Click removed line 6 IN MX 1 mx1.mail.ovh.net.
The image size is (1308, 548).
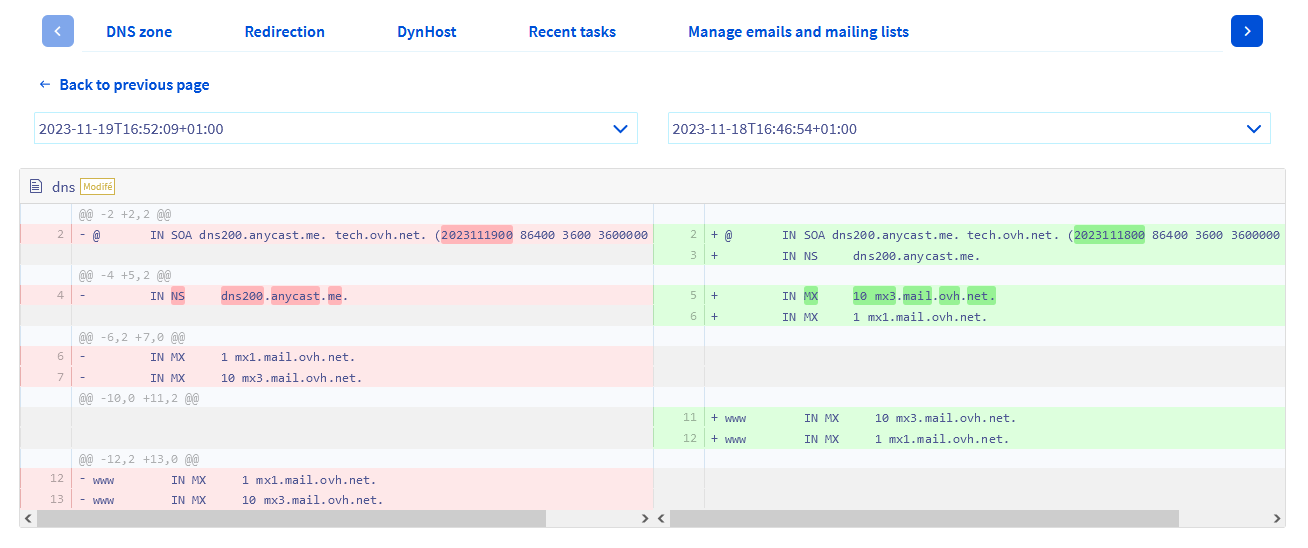336,357
